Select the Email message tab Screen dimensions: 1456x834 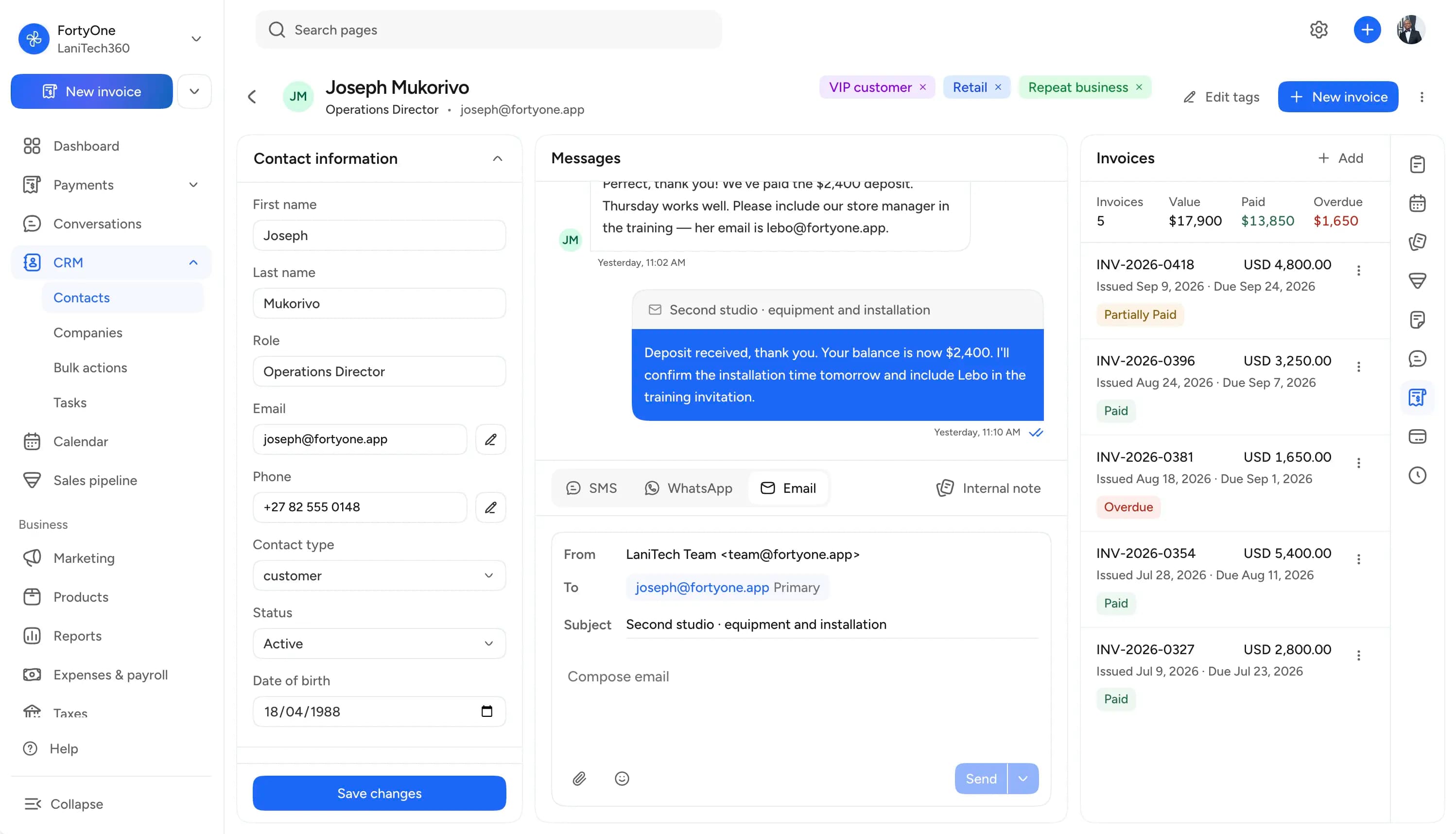tap(788, 488)
